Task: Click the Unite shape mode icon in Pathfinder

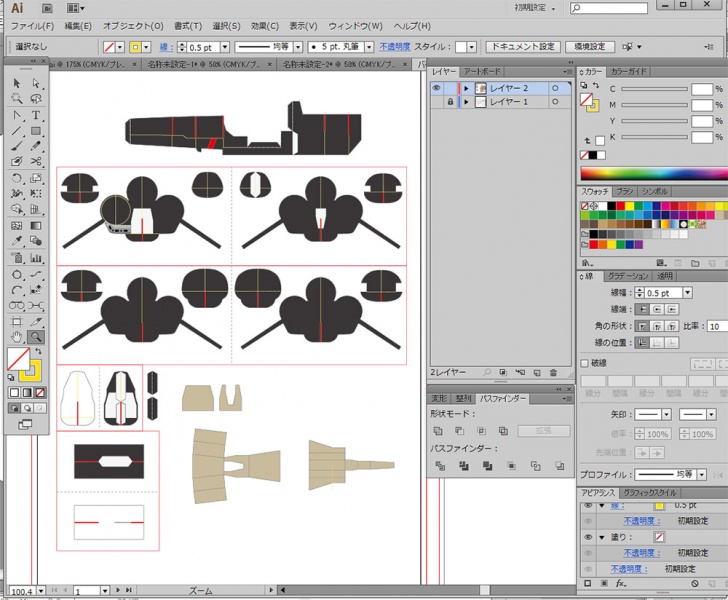Action: [x=437, y=431]
